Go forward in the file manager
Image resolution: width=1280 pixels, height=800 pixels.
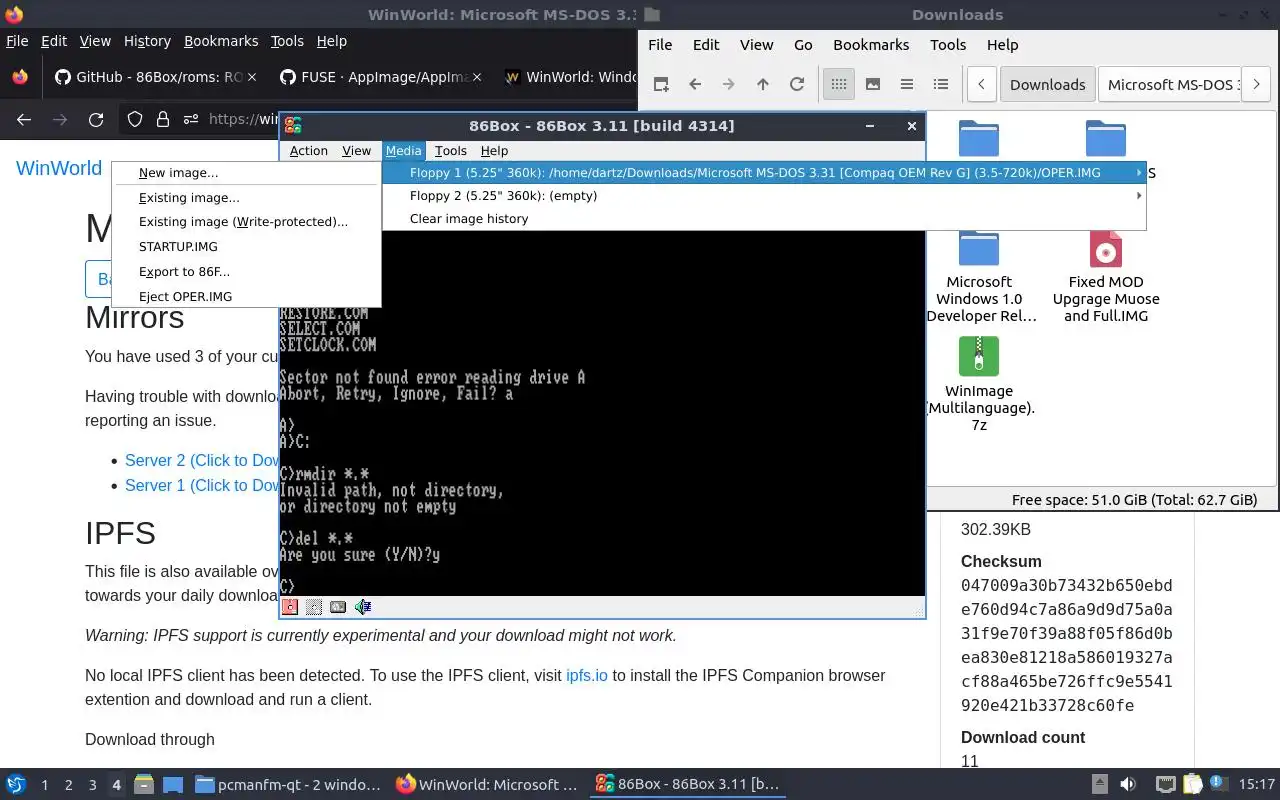coord(729,84)
